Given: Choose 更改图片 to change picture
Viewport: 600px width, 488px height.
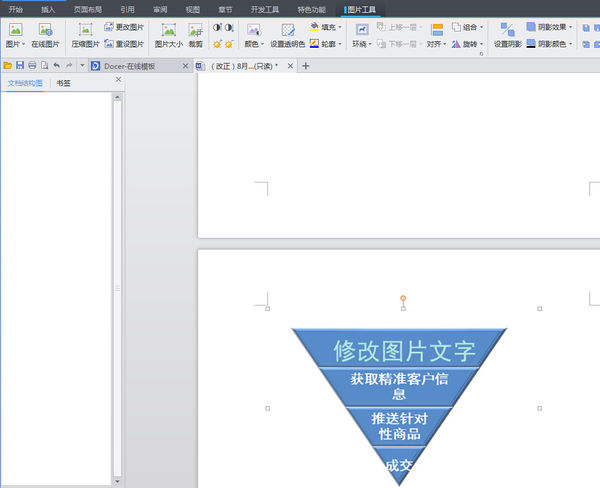Looking at the screenshot, I should click(x=124, y=27).
